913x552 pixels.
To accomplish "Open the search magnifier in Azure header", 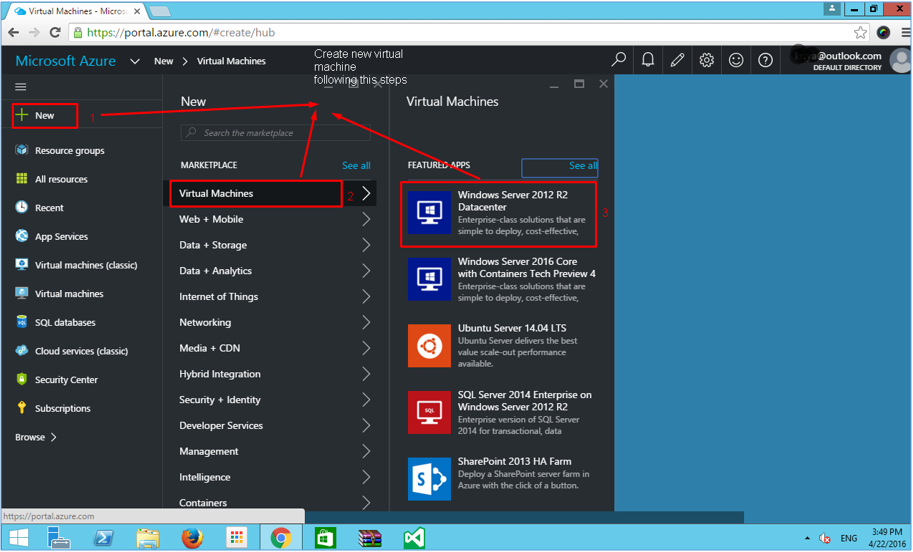I will (x=618, y=59).
